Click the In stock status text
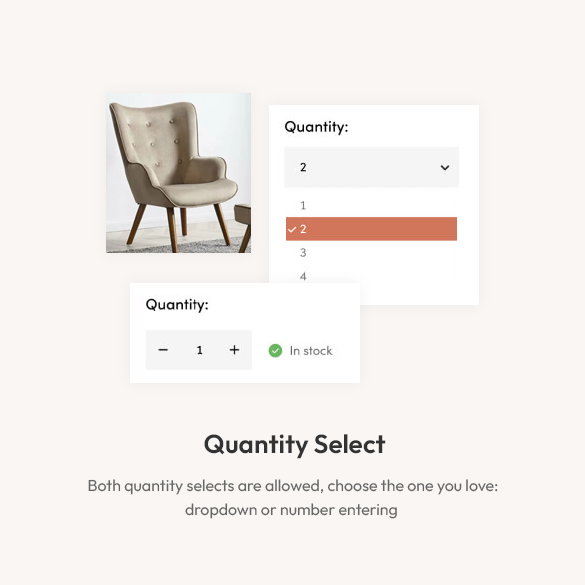Screen dimensions: 585x585 [311, 351]
